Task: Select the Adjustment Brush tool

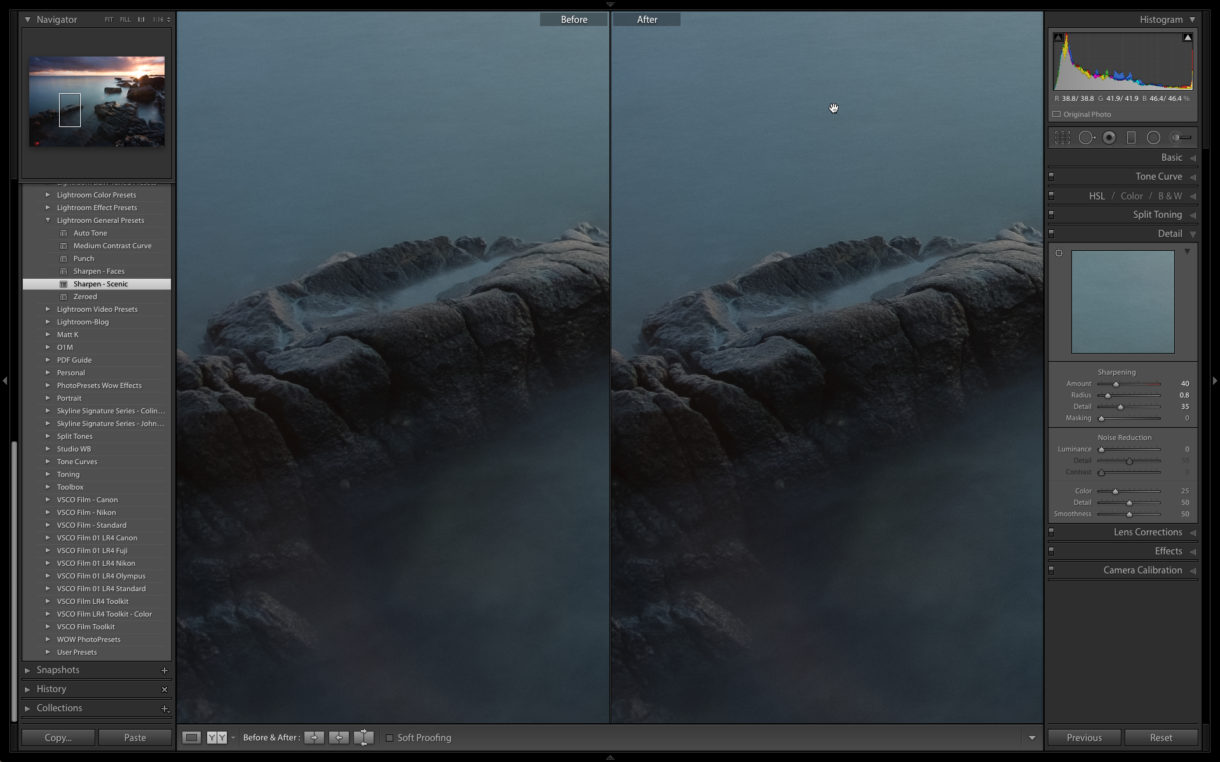Action: (1178, 138)
